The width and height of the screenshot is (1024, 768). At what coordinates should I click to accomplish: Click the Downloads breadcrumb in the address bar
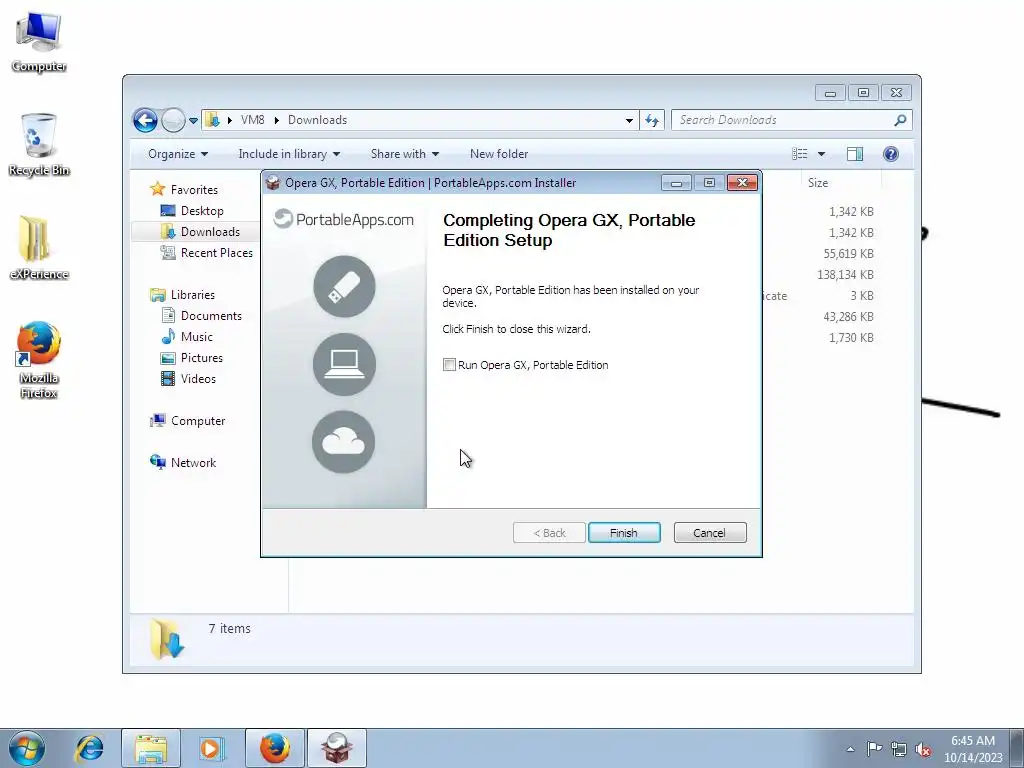coord(317,120)
